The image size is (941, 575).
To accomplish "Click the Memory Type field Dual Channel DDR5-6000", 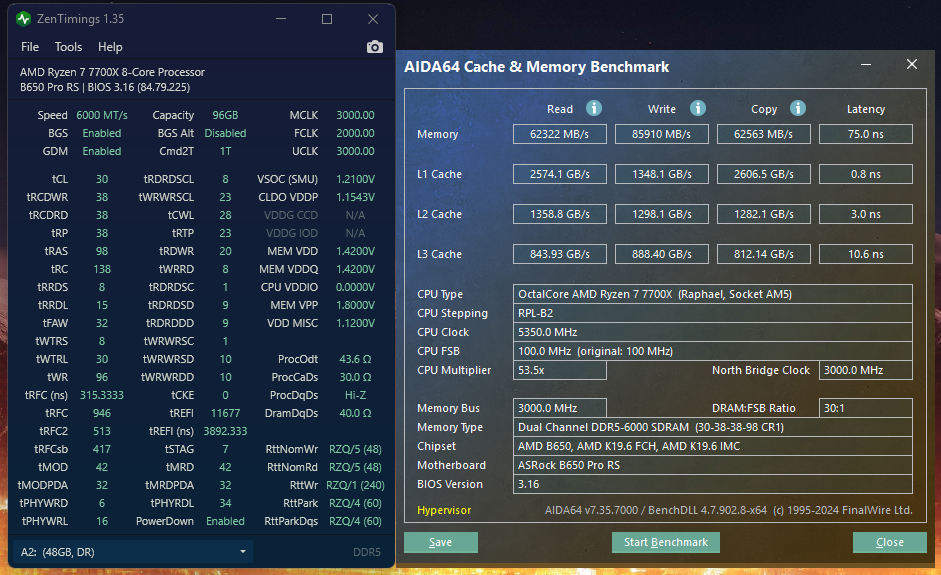I will coord(713,427).
